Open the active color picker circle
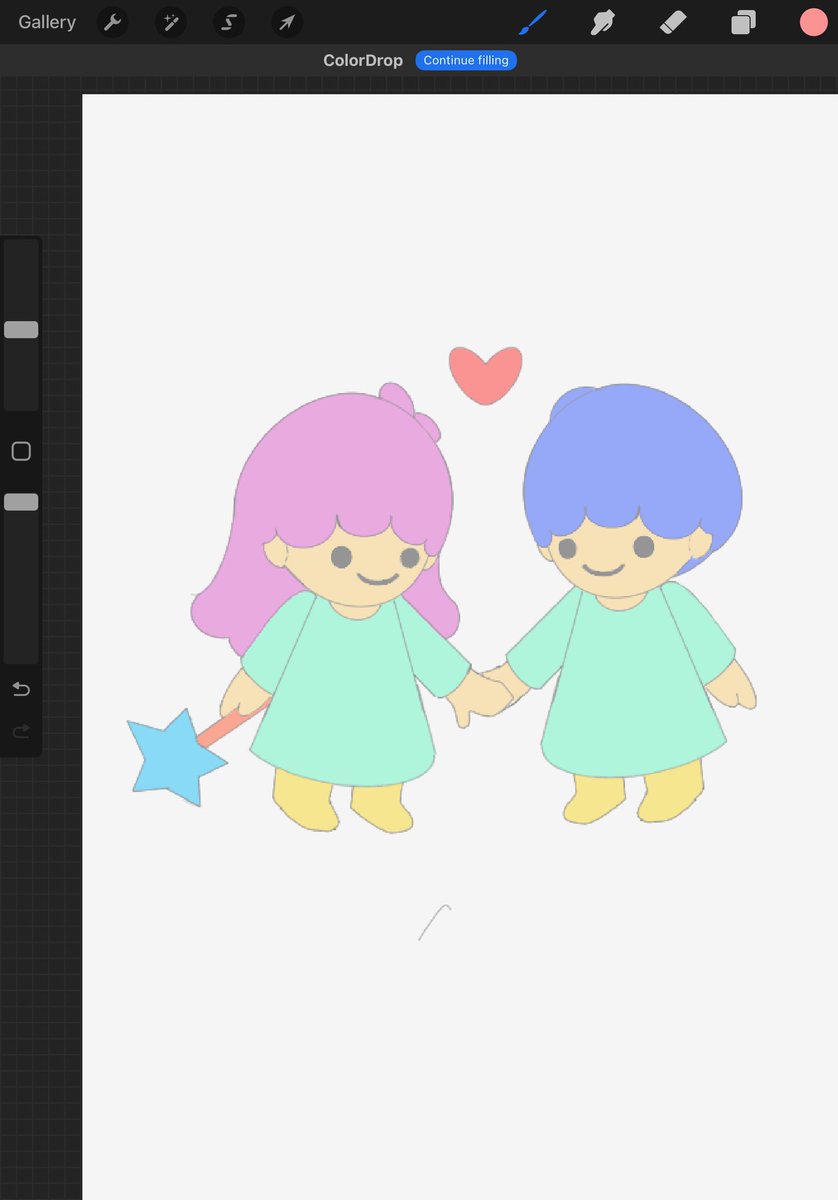 813,22
